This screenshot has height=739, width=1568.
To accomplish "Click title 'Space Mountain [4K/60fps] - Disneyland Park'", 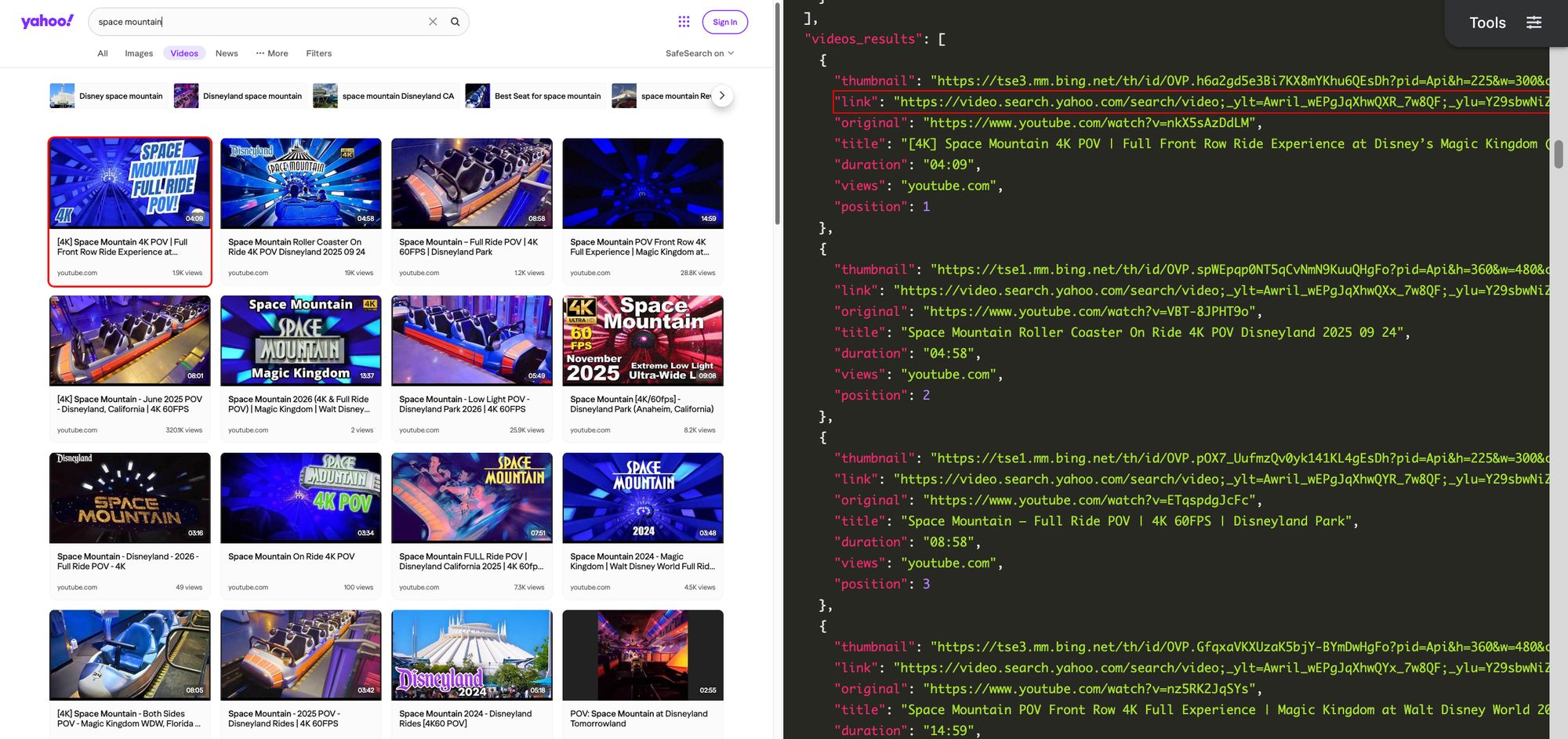I will point(642,404).
